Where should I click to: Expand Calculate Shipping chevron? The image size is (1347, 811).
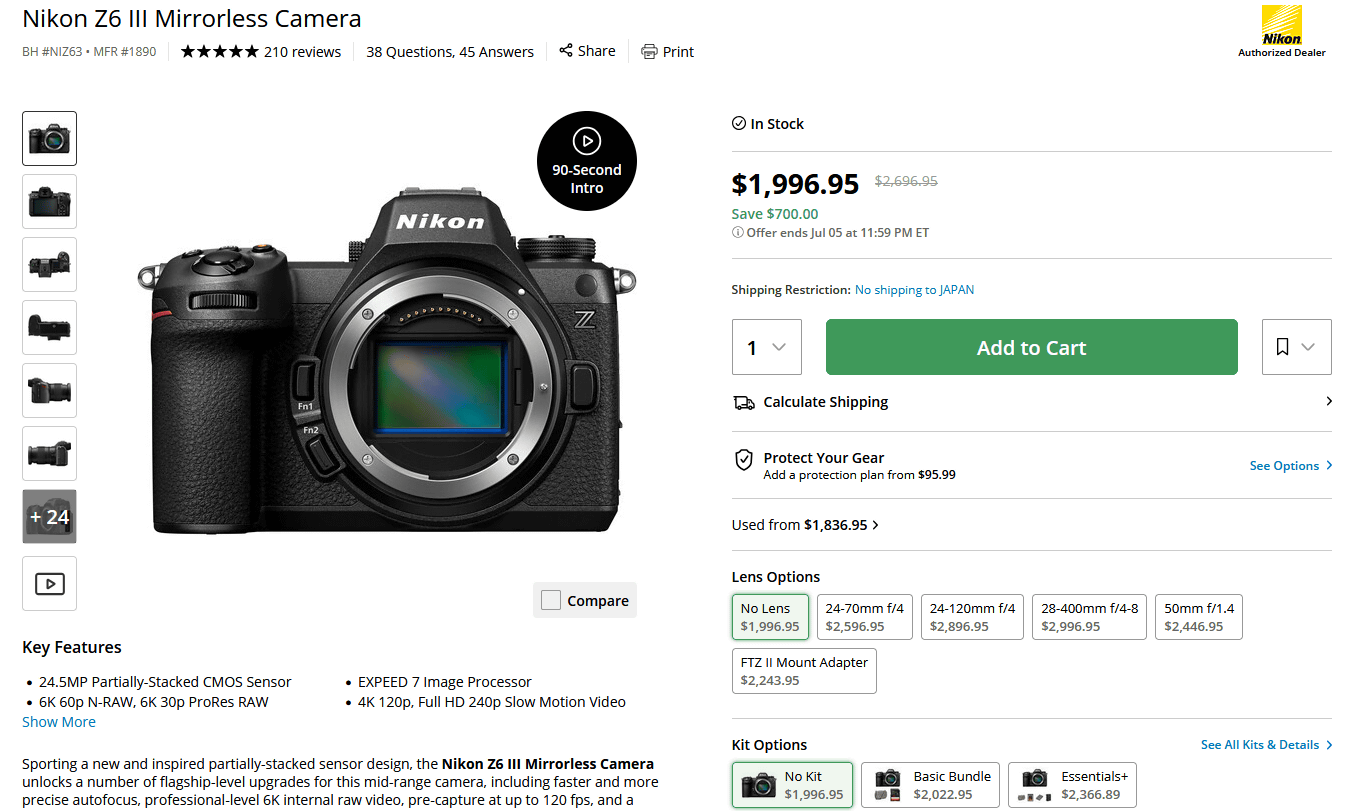coord(1328,401)
